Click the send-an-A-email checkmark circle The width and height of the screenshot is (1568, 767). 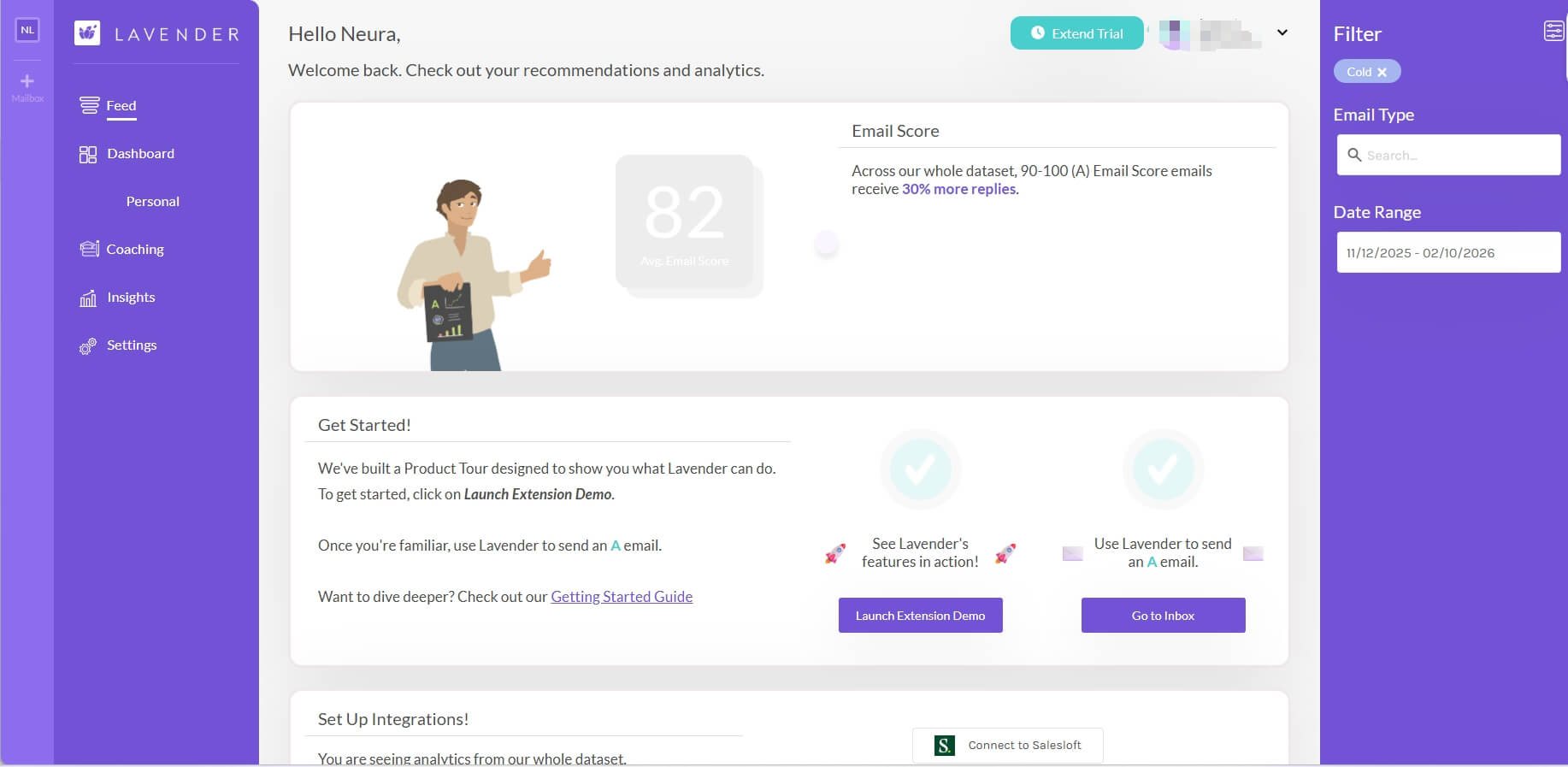[x=1162, y=469]
